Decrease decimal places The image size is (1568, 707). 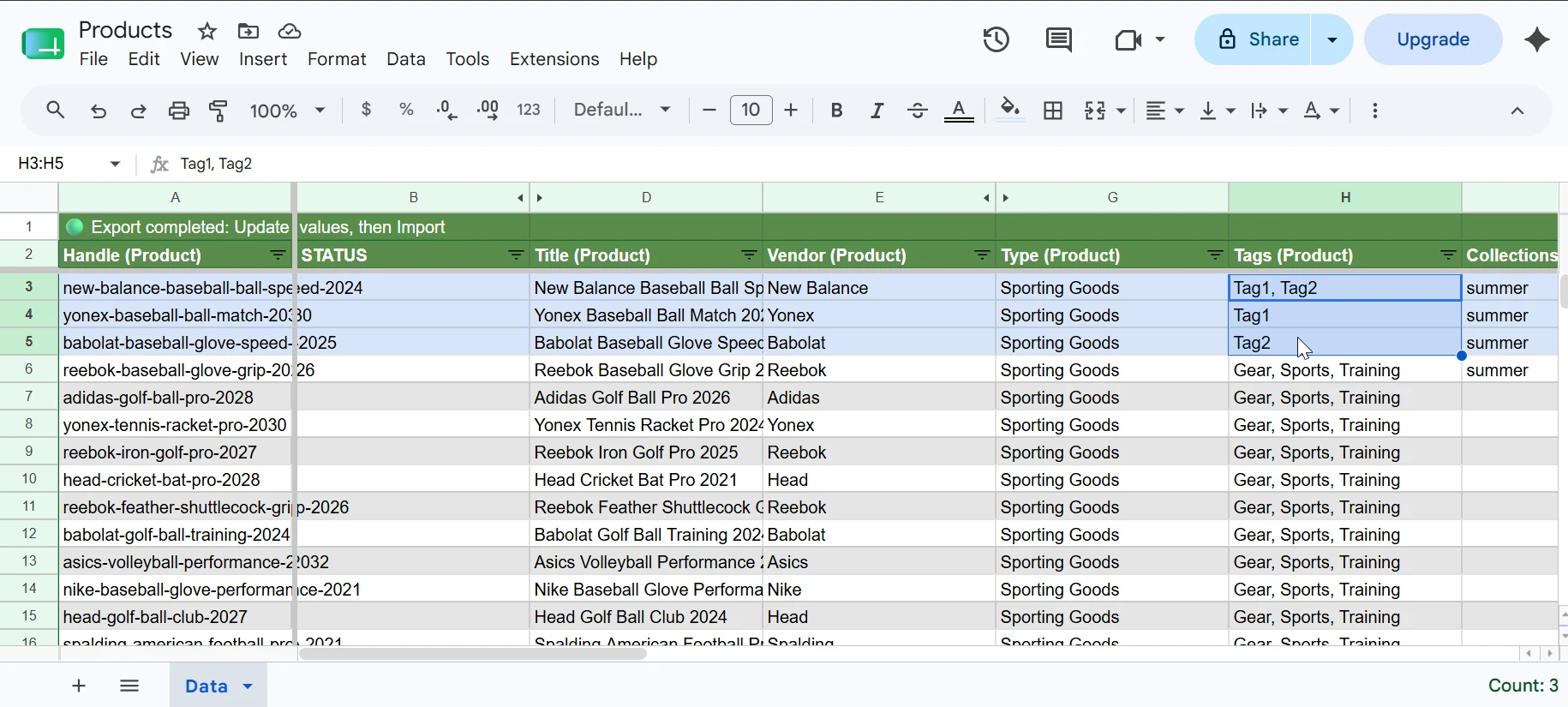446,110
